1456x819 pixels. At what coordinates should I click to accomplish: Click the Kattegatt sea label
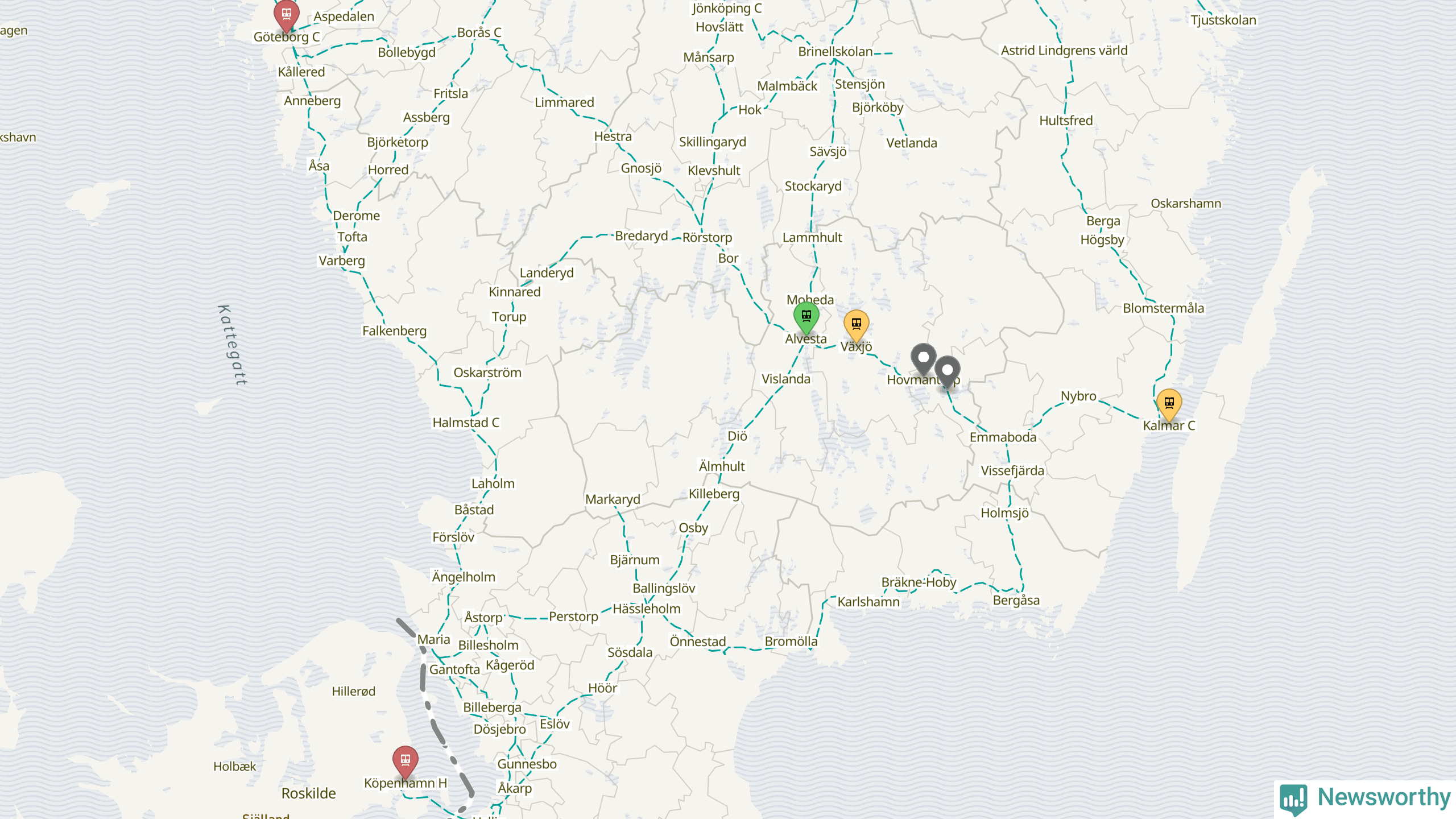click(233, 345)
